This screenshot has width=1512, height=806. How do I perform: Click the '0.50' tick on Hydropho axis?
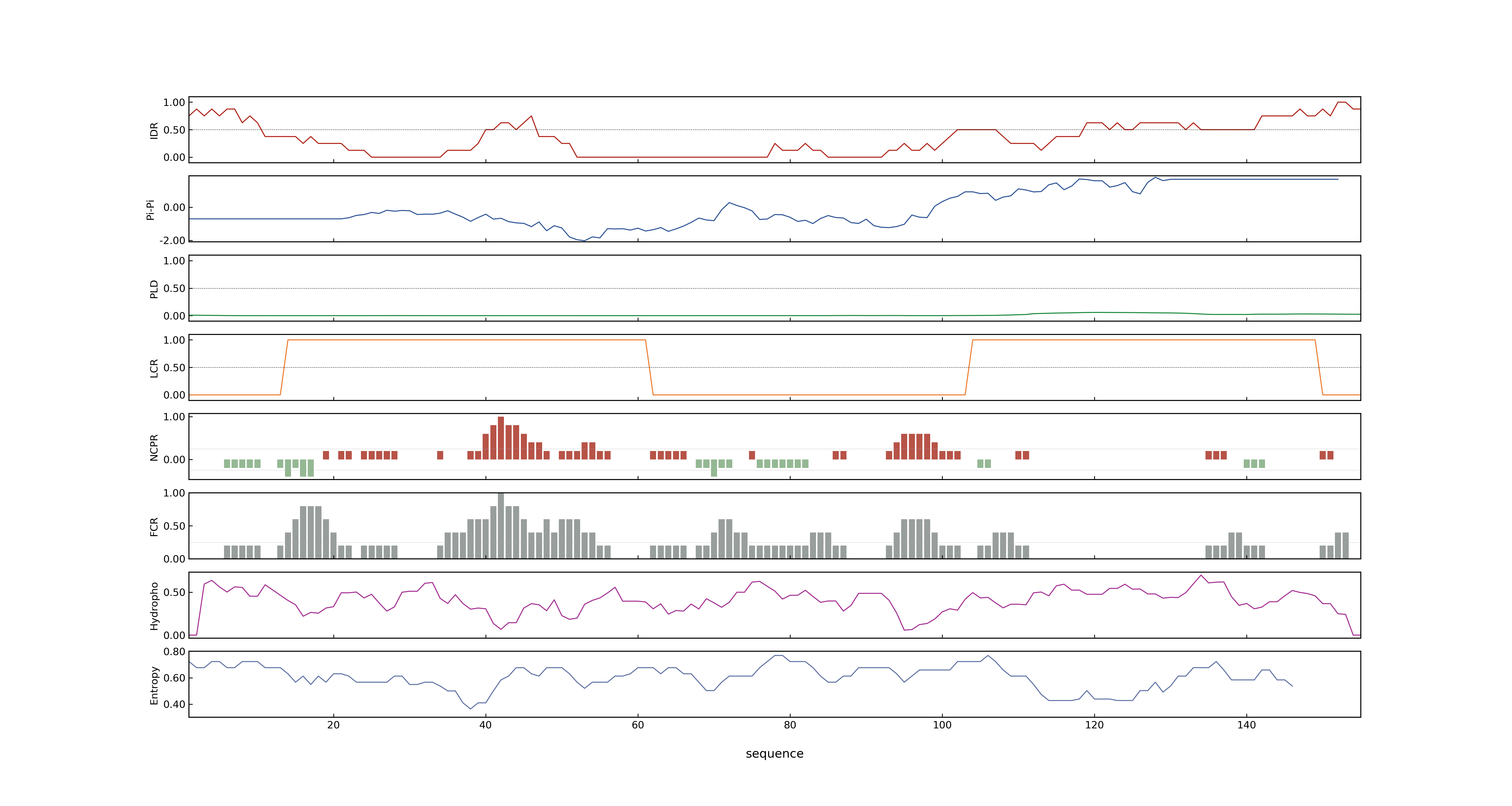coord(174,592)
